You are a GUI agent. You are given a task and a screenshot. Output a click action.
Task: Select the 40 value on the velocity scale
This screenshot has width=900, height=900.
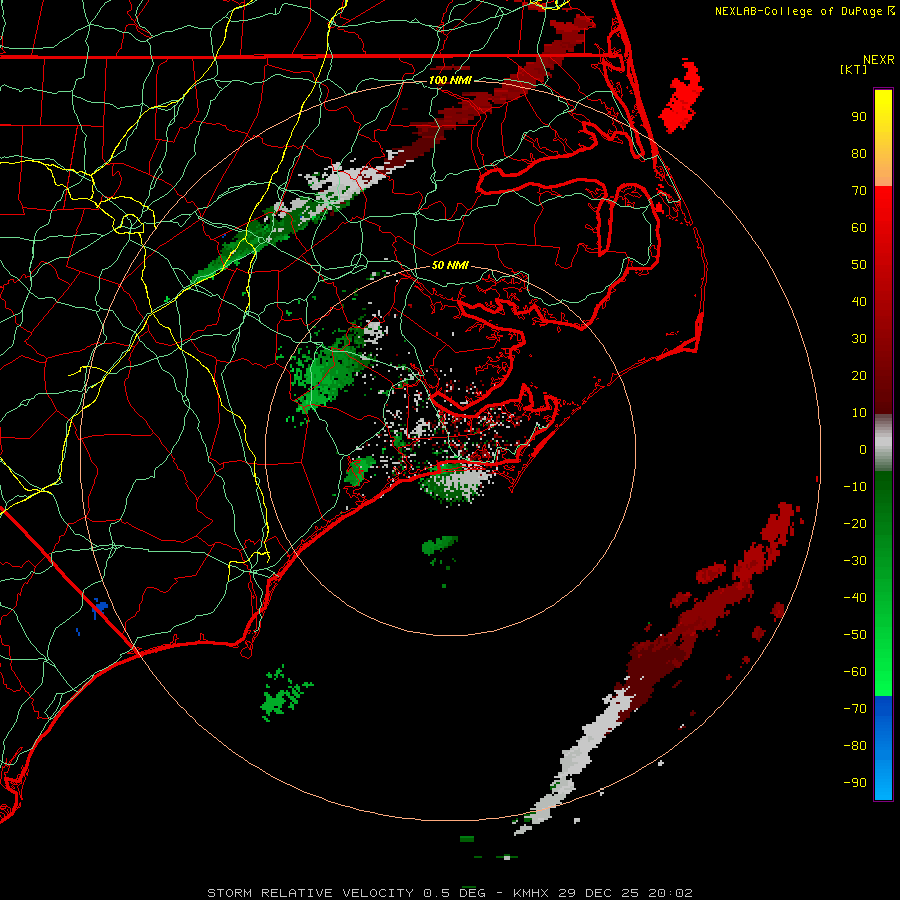(x=859, y=301)
